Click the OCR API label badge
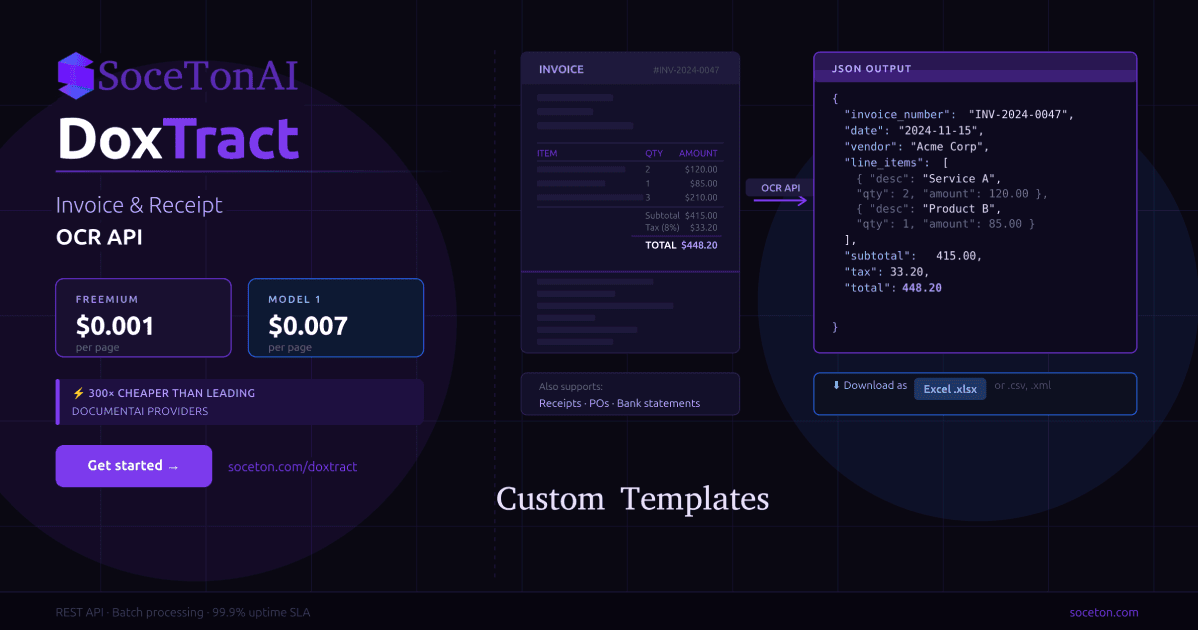Screen dimensions: 1198x630 (x=780, y=187)
